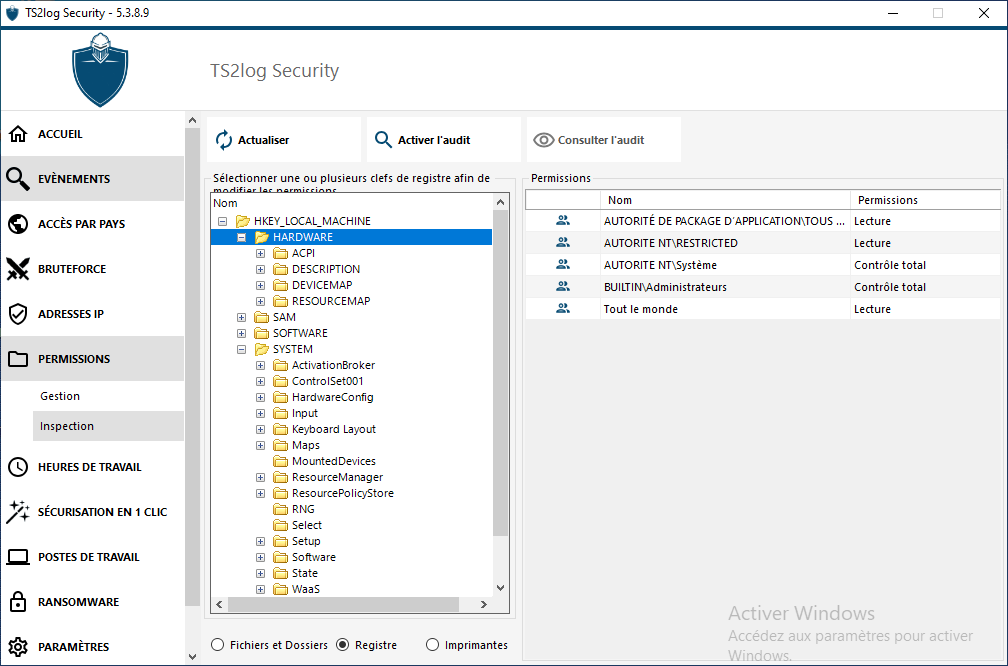Collapse the SYSTEM node
1008x666 pixels.
click(x=242, y=349)
